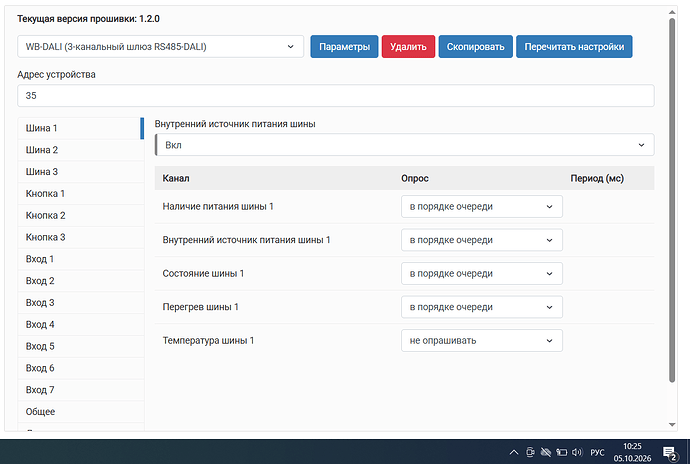This screenshot has height=464, width=690.
Task: Select the Вход 1 tab
Action: tap(81, 259)
